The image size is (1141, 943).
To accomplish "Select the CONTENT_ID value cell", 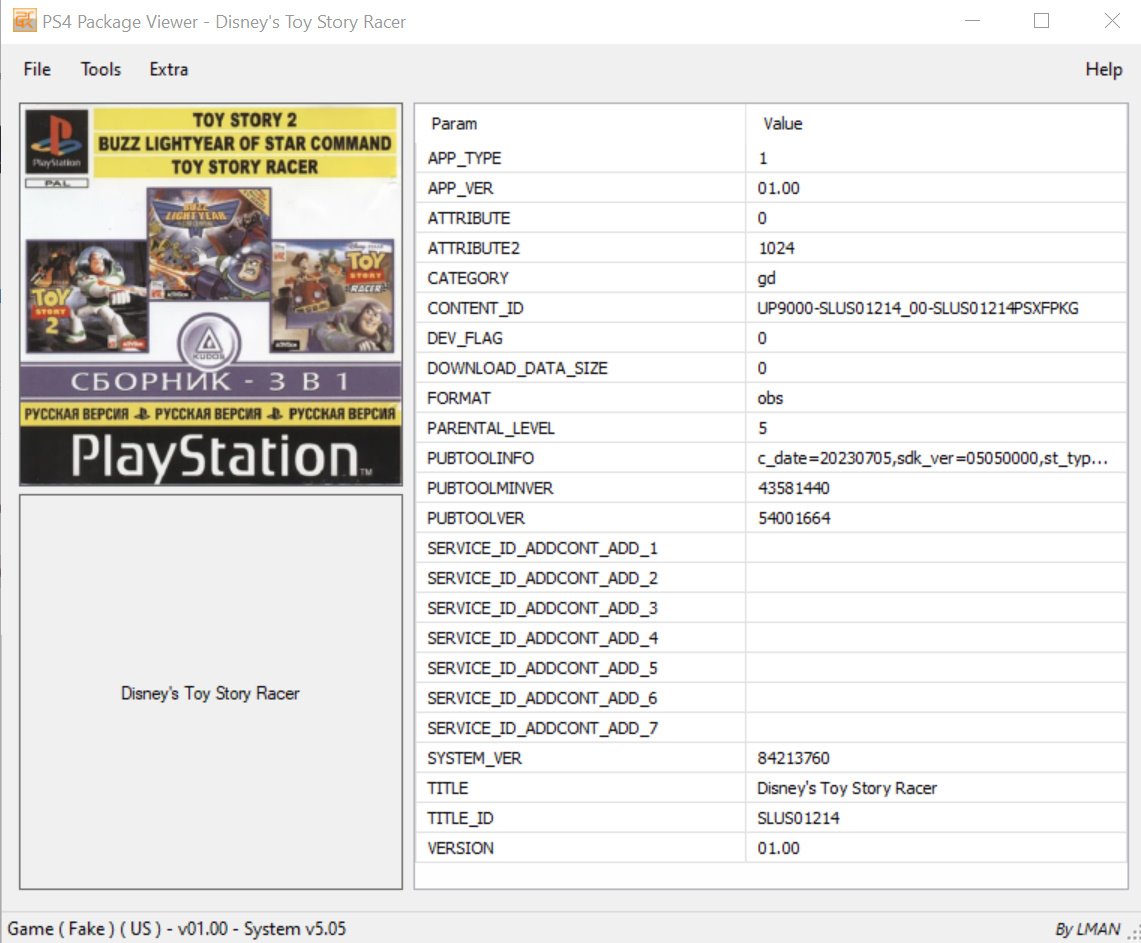I will point(917,308).
